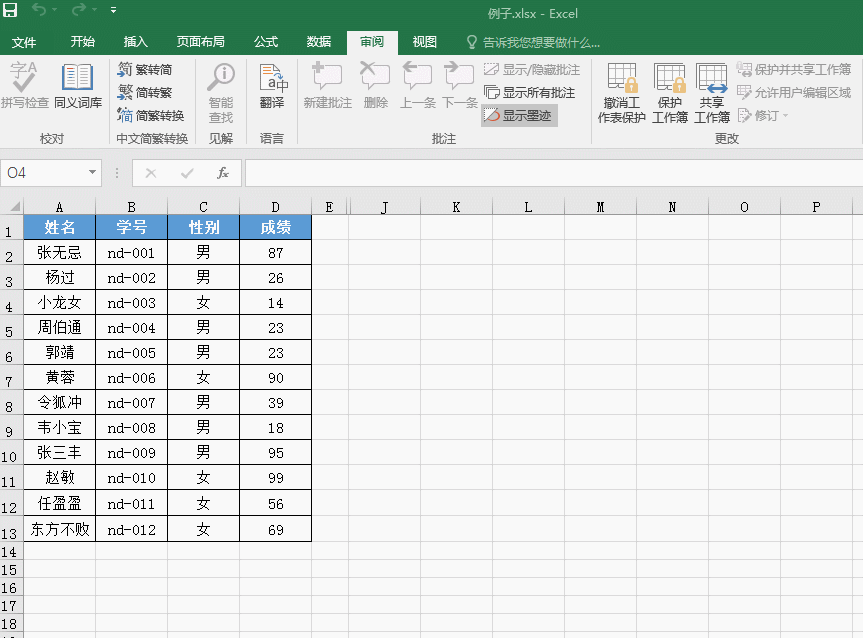Click the 性别 header cell

(x=203, y=227)
